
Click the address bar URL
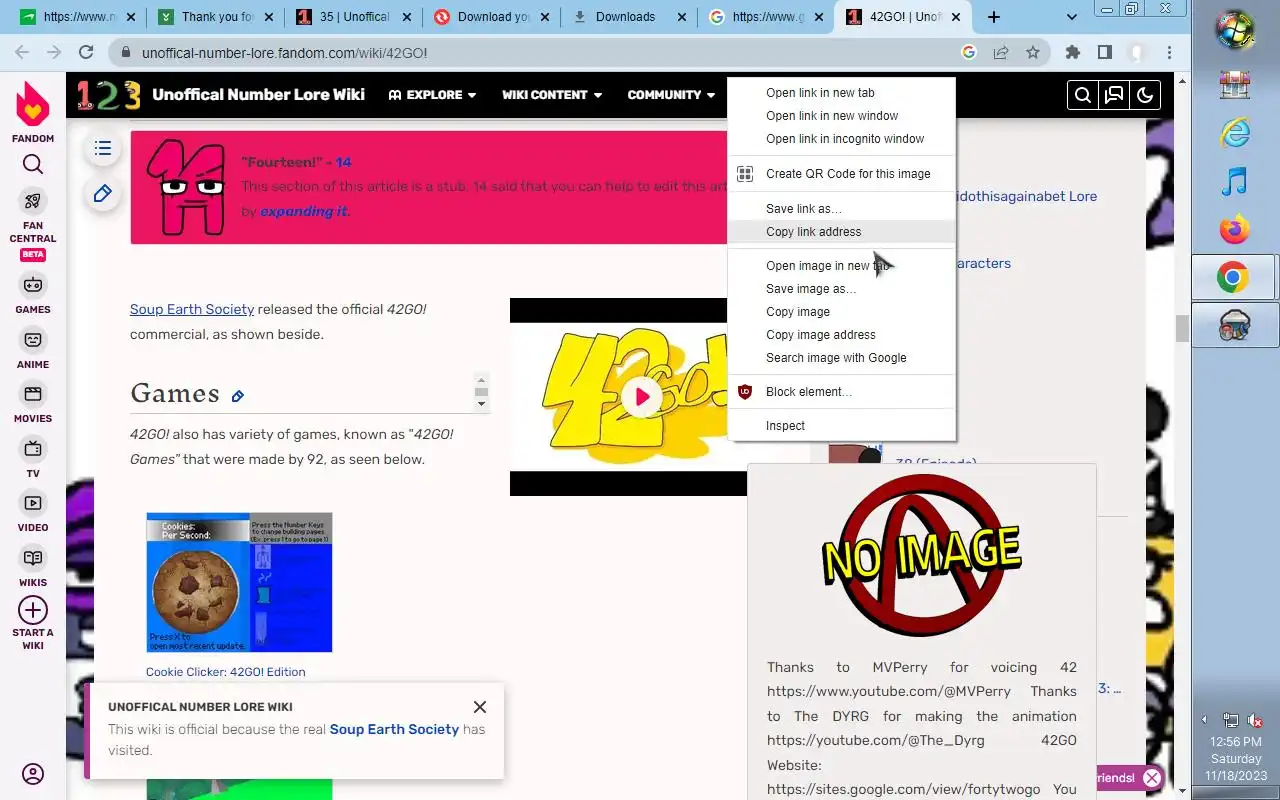coord(284,53)
